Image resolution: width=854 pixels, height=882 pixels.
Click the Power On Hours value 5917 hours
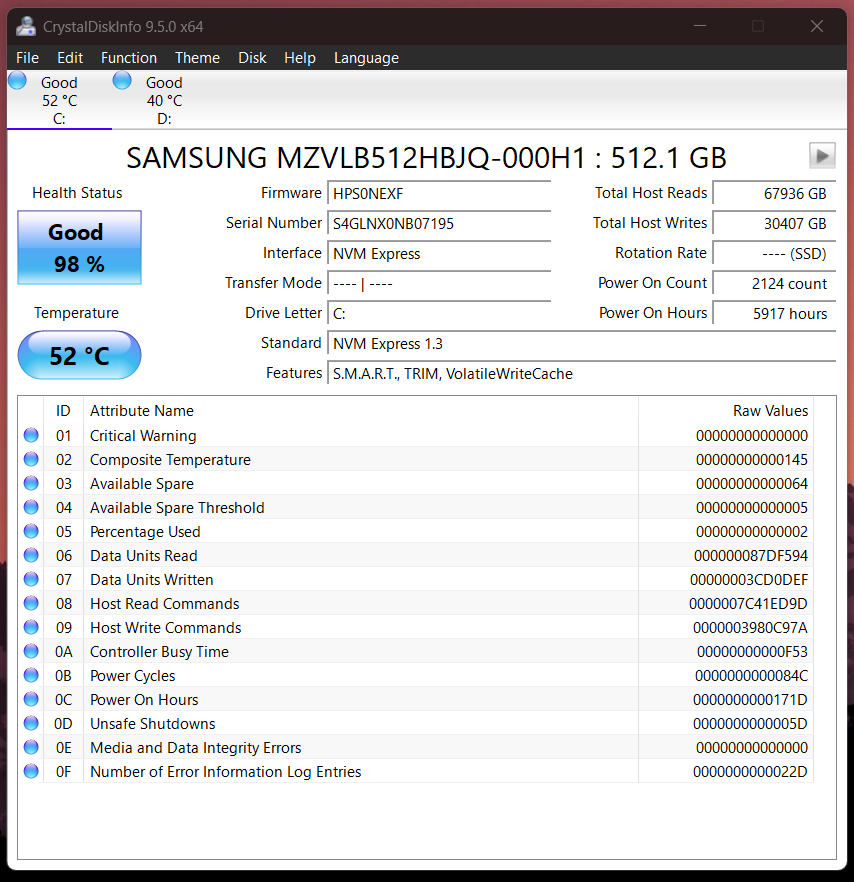774,314
